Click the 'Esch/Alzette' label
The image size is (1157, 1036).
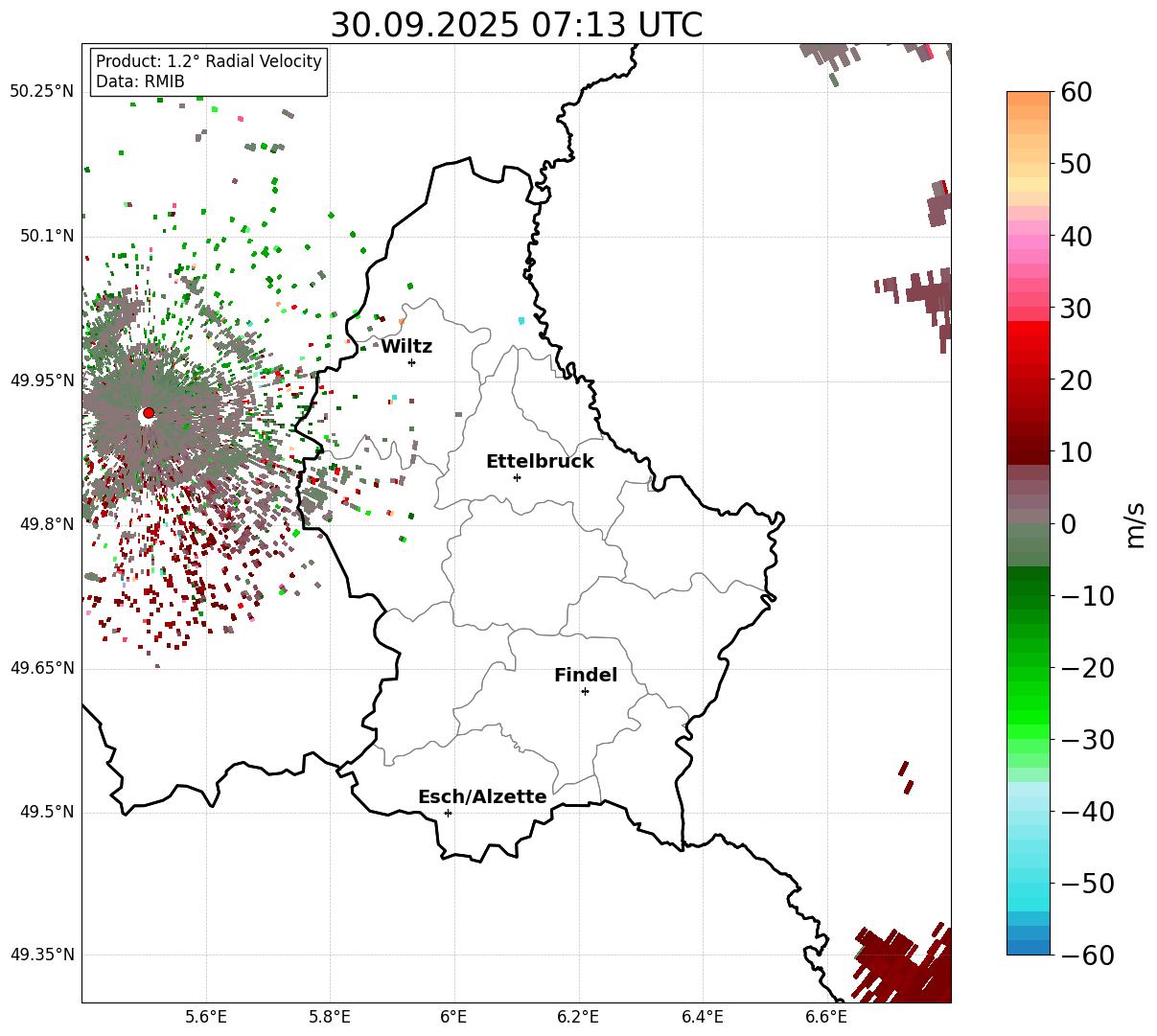pyautogui.click(x=482, y=797)
